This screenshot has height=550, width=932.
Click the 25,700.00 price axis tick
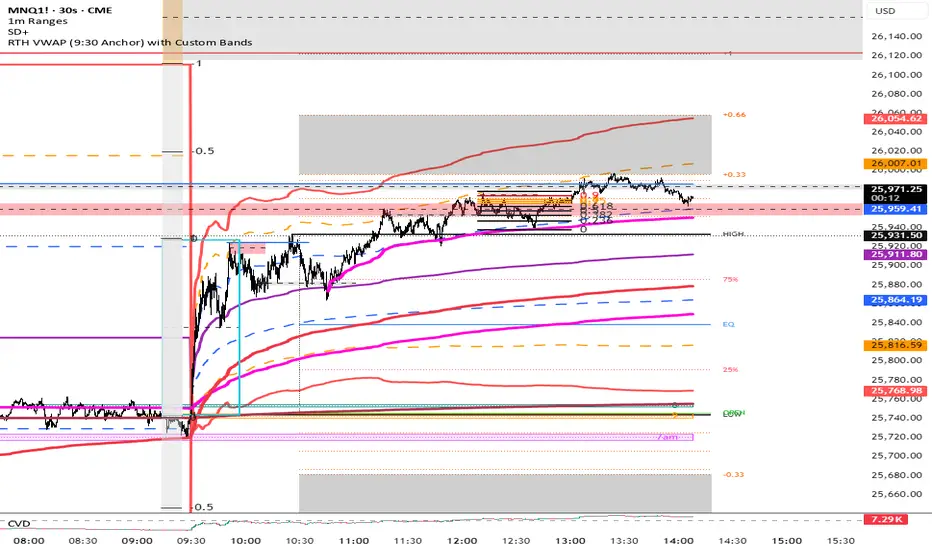pyautogui.click(x=896, y=456)
